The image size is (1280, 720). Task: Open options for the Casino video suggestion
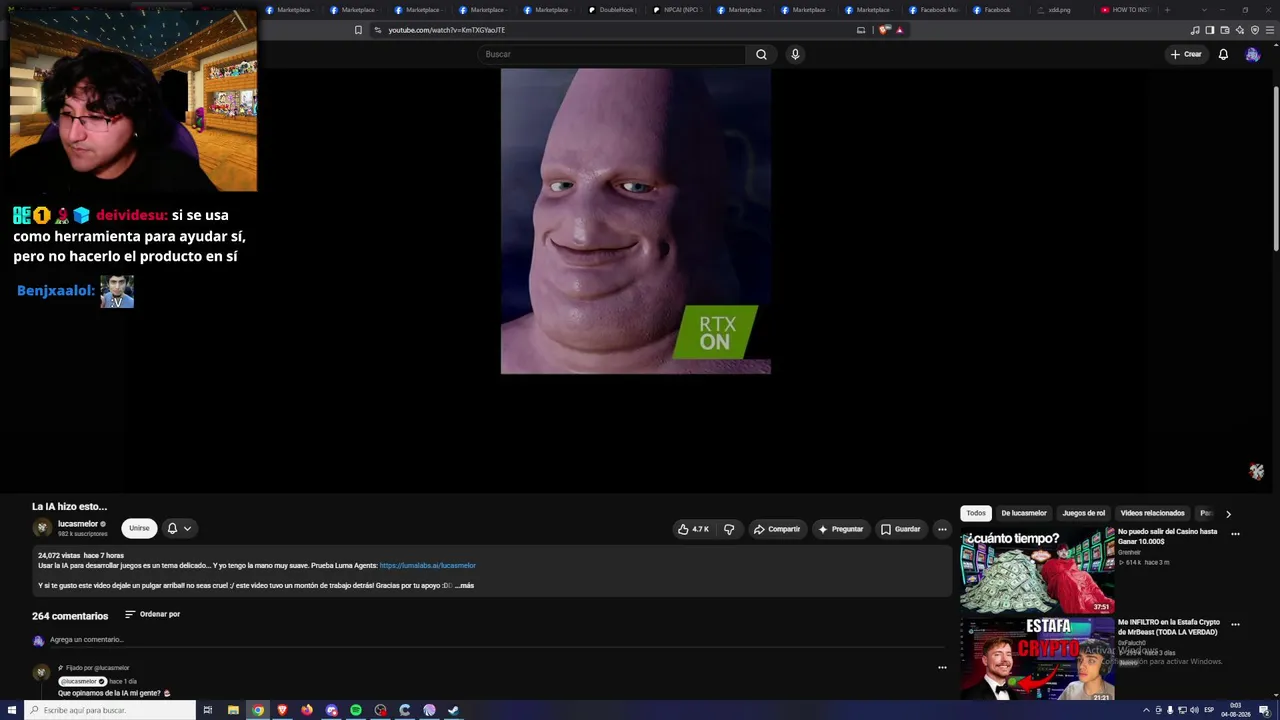[x=1235, y=534]
